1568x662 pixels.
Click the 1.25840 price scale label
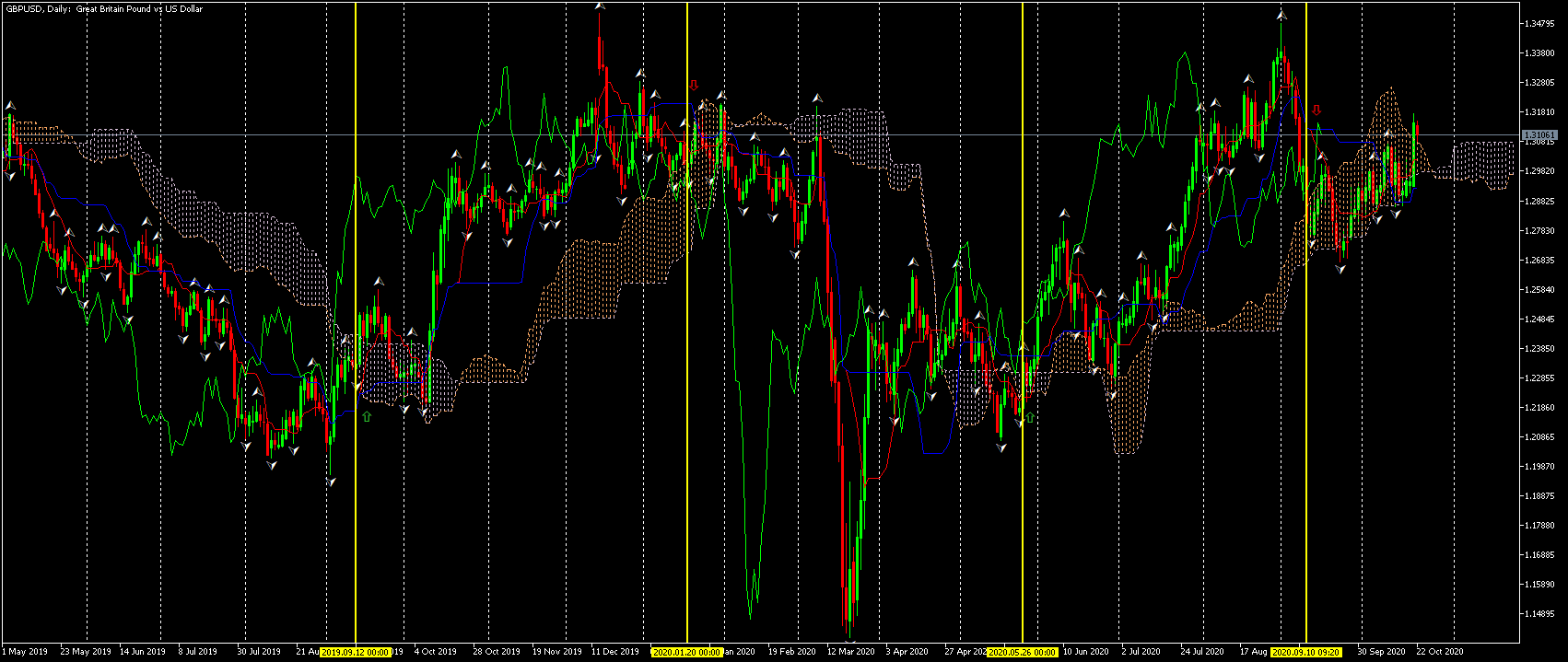(x=1539, y=290)
